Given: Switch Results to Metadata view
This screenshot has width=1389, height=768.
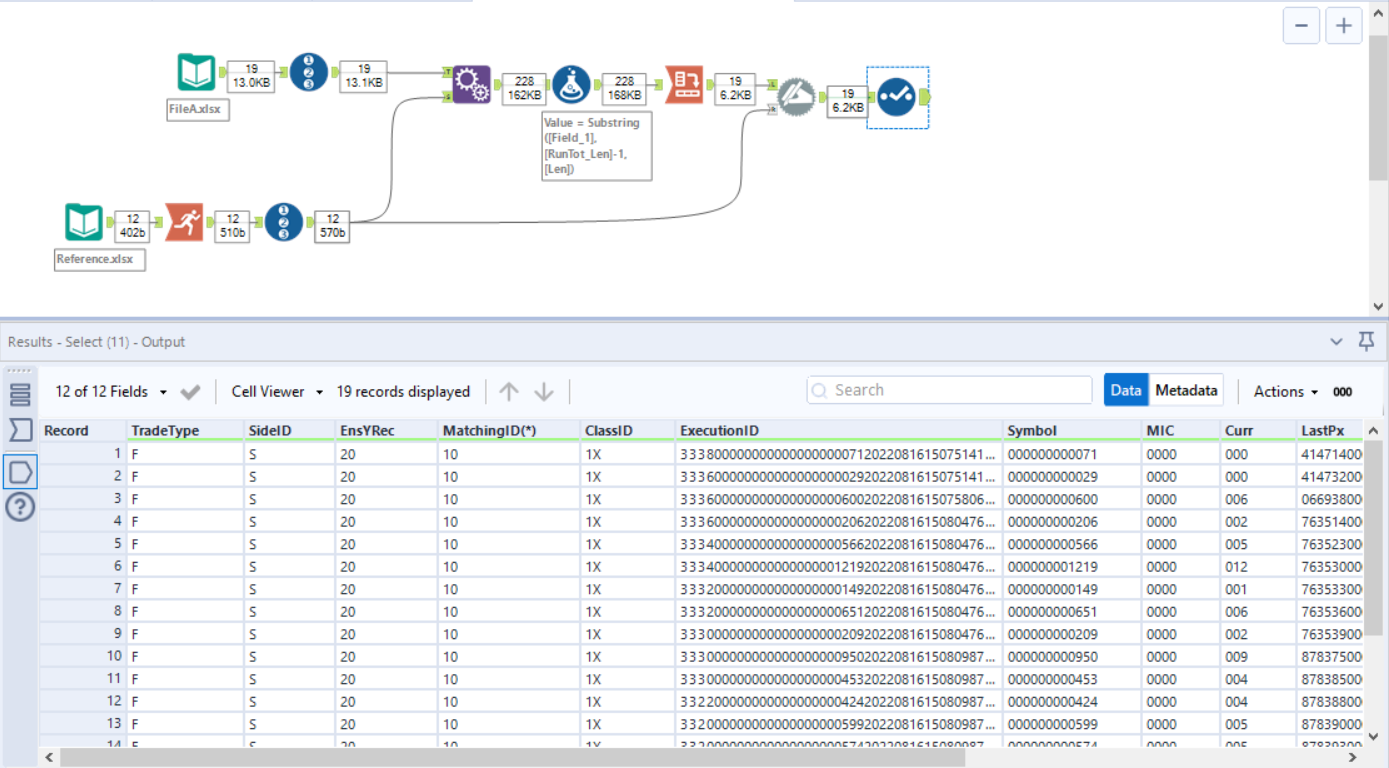Looking at the screenshot, I should point(1186,390).
